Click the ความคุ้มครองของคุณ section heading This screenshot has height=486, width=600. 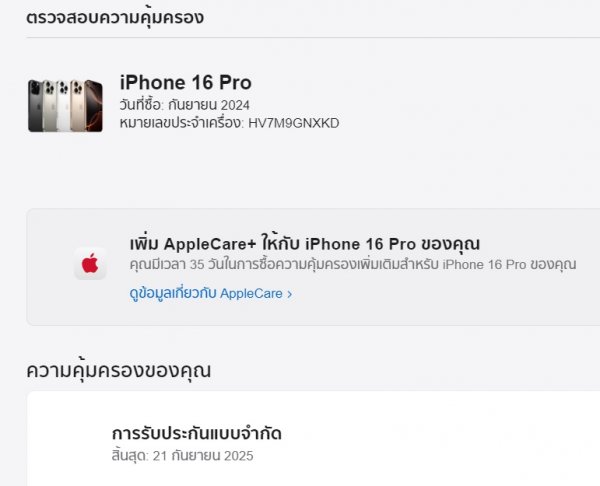point(119,370)
